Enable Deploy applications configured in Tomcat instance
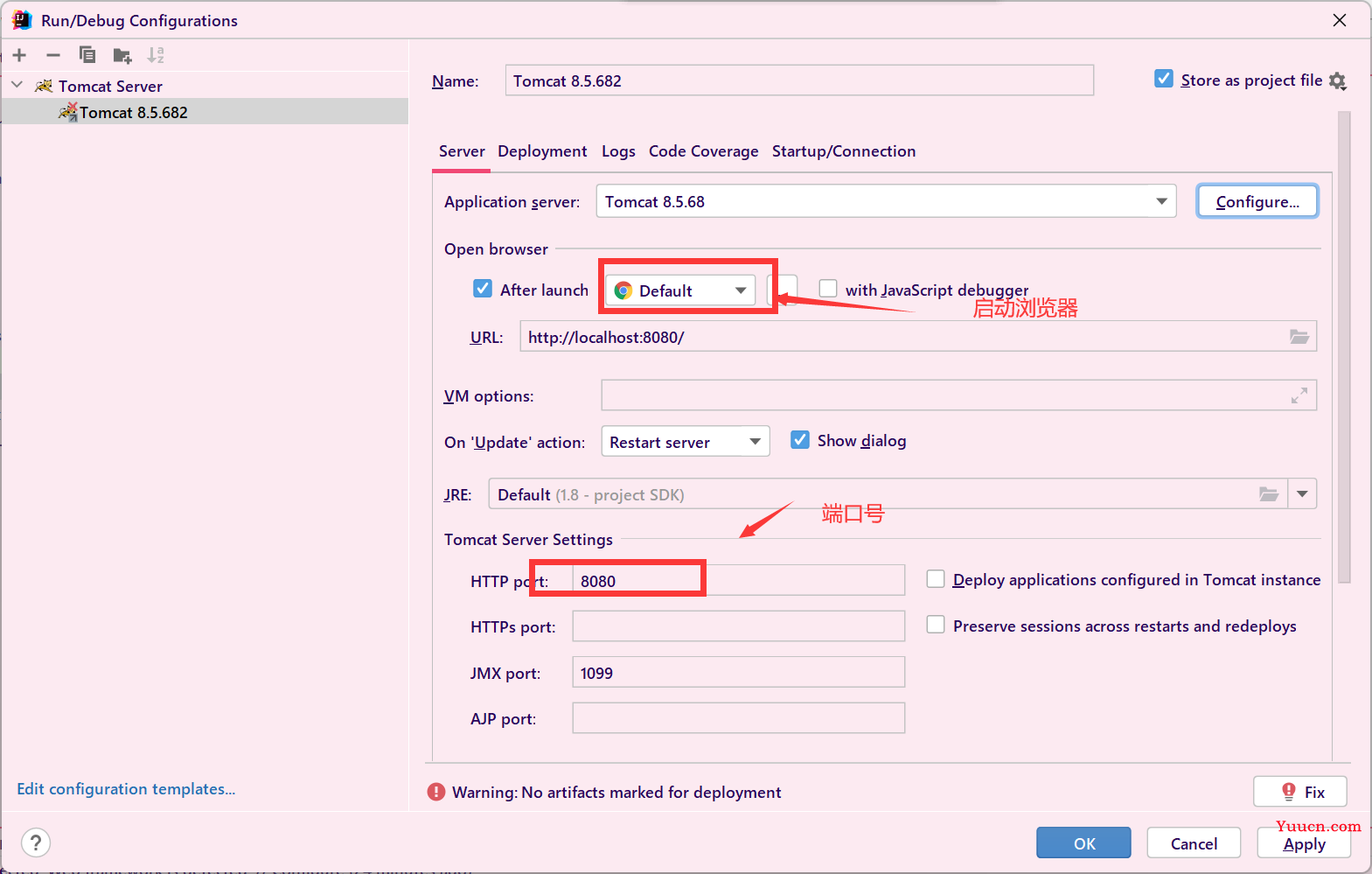Image resolution: width=1372 pixels, height=874 pixels. click(936, 579)
